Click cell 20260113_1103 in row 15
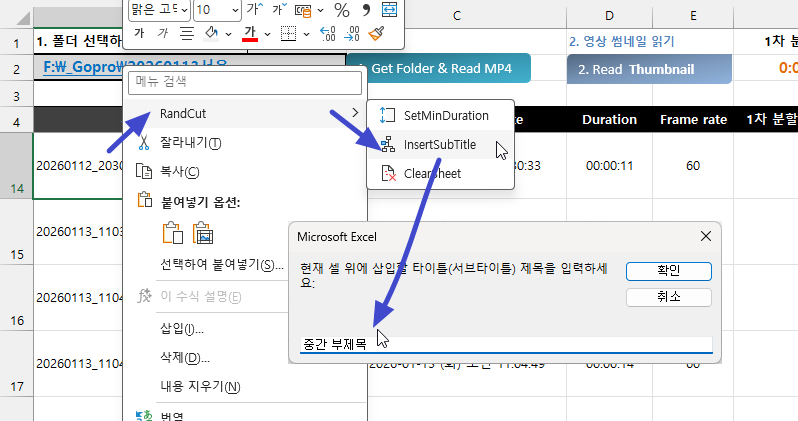The image size is (798, 421). click(x=79, y=232)
